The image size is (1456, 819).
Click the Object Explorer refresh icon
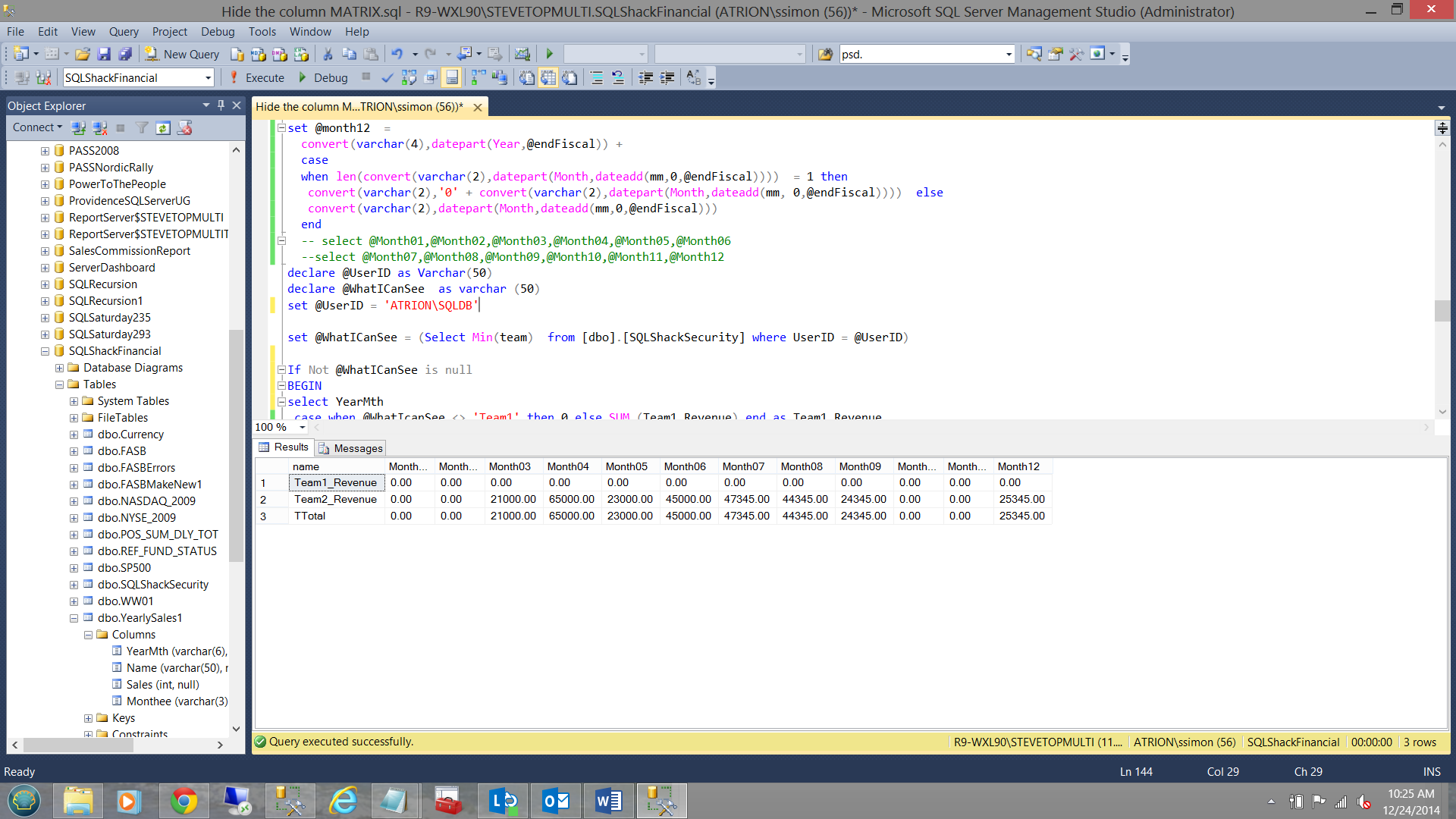(x=163, y=127)
